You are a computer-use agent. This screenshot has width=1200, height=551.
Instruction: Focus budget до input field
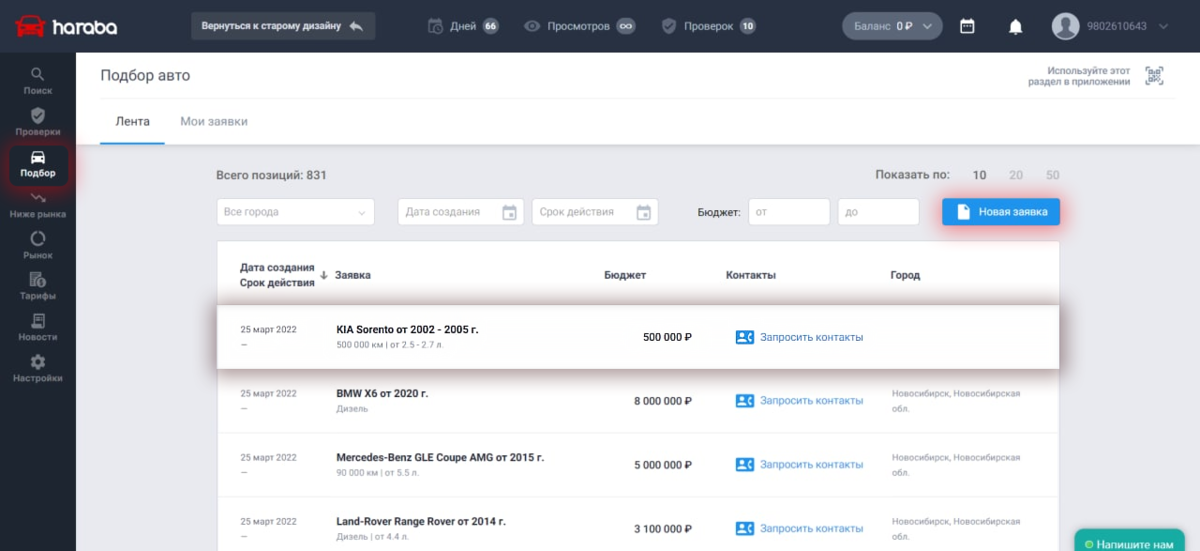pos(878,212)
